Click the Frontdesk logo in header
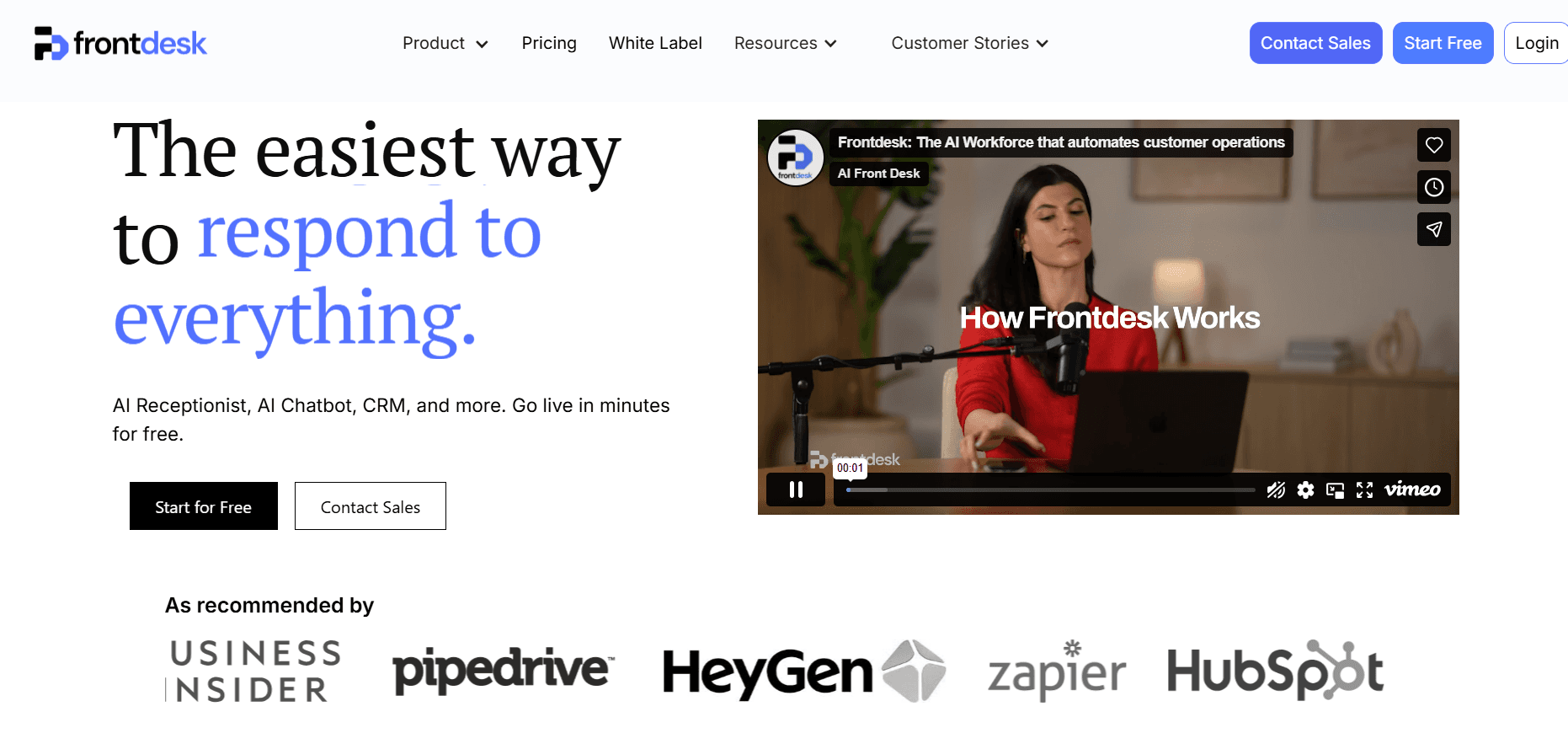Screen dimensions: 1568x733 [x=120, y=43]
